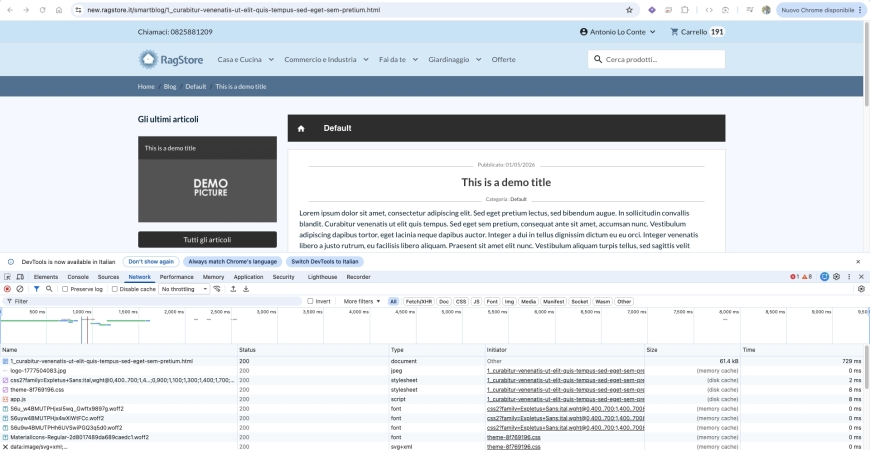
Task: Stop recording network log with red button
Action: pos(7,289)
